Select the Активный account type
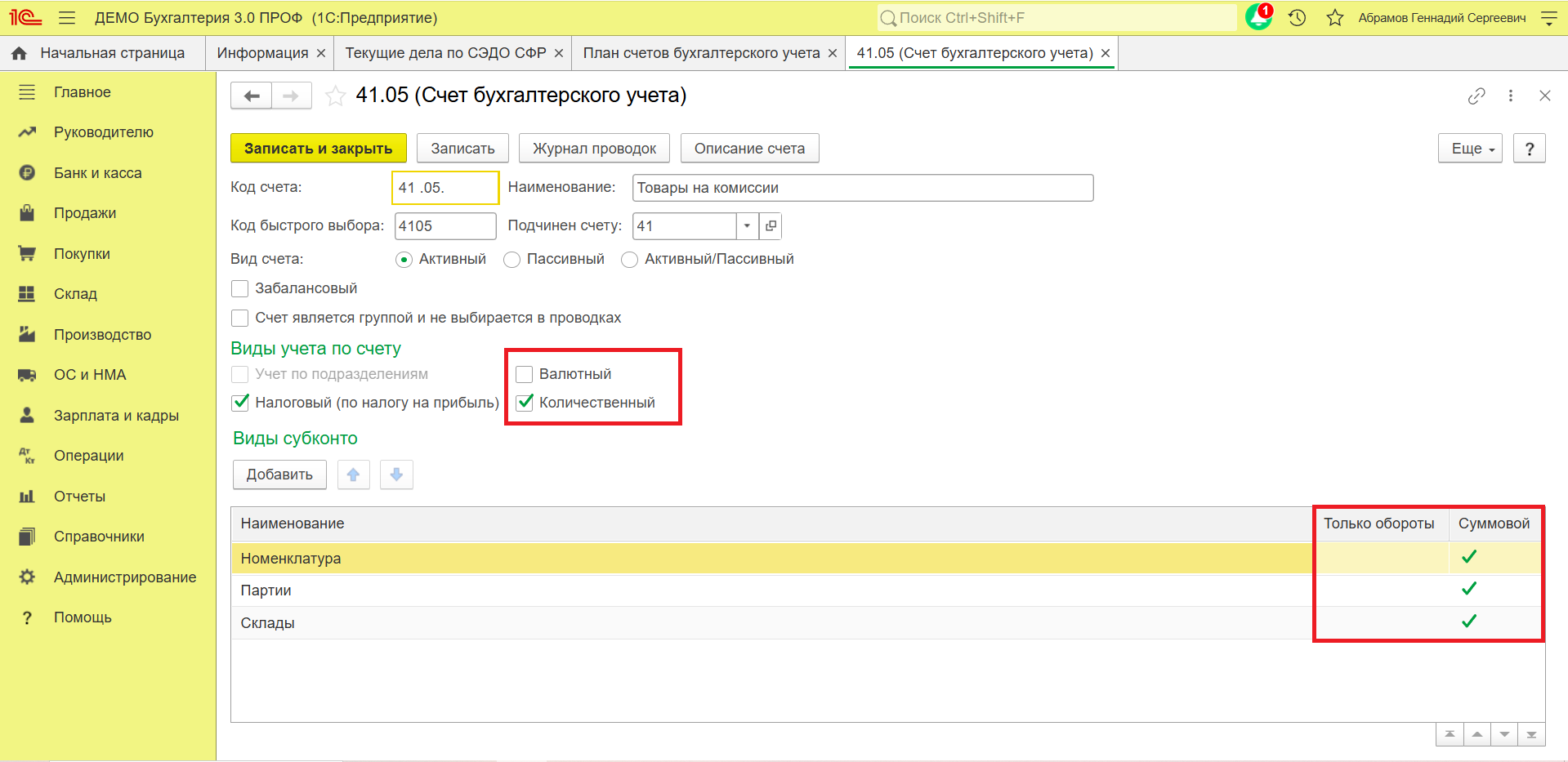This screenshot has width=1568, height=762. click(x=404, y=260)
